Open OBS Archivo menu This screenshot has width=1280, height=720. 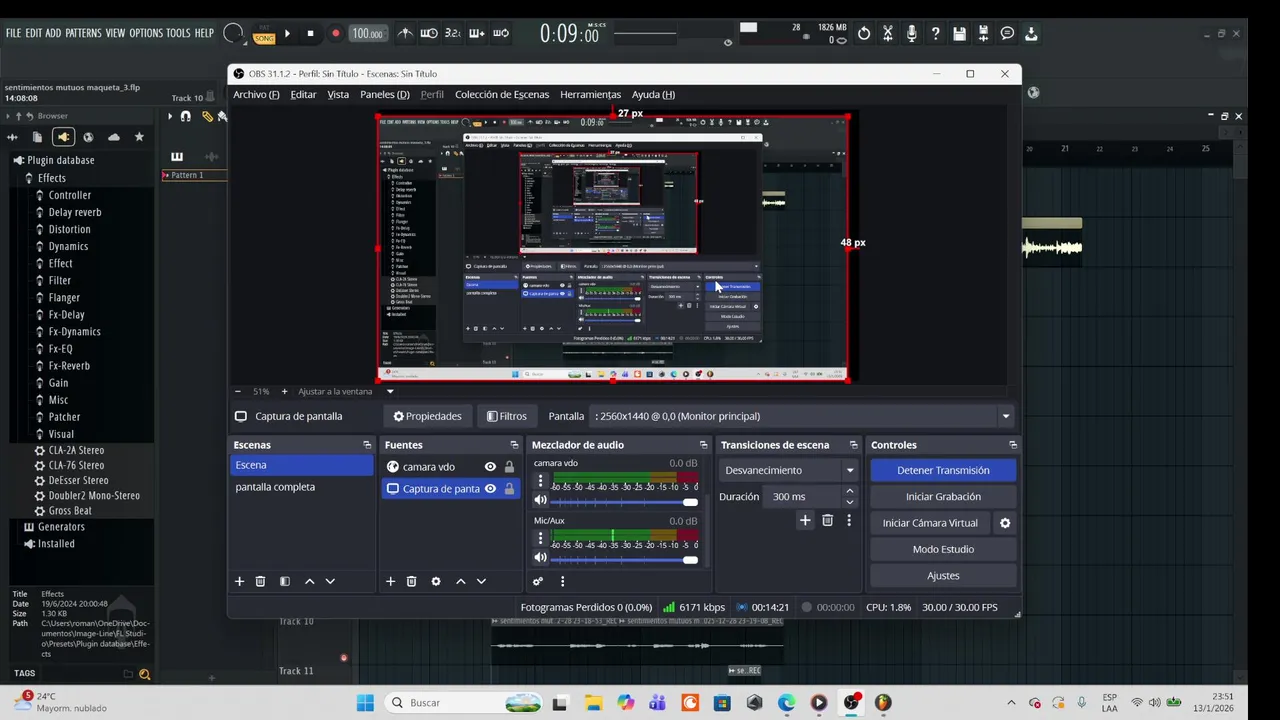(256, 94)
